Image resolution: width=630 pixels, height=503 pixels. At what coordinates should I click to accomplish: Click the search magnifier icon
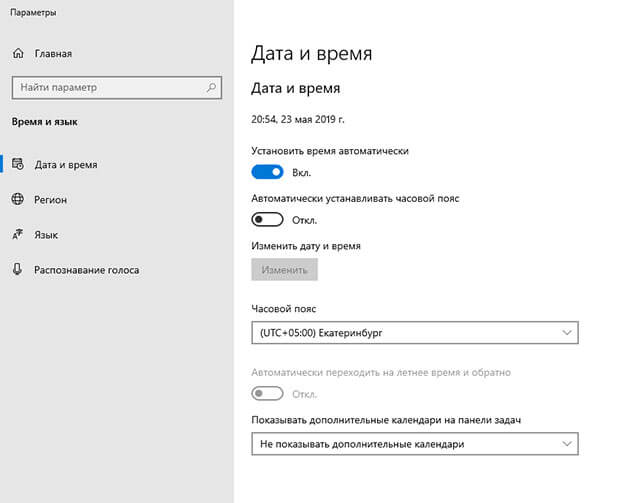211,87
